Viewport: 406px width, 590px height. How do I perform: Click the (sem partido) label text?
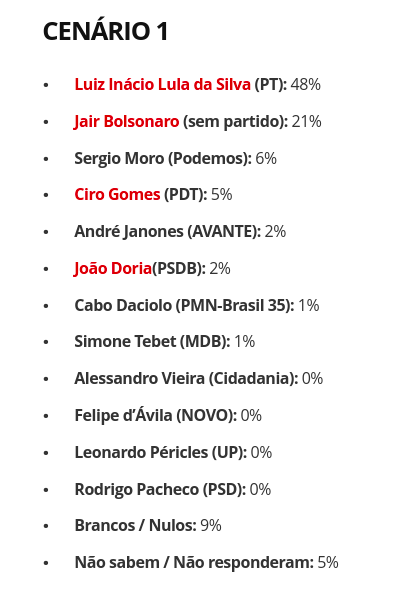tap(235, 122)
